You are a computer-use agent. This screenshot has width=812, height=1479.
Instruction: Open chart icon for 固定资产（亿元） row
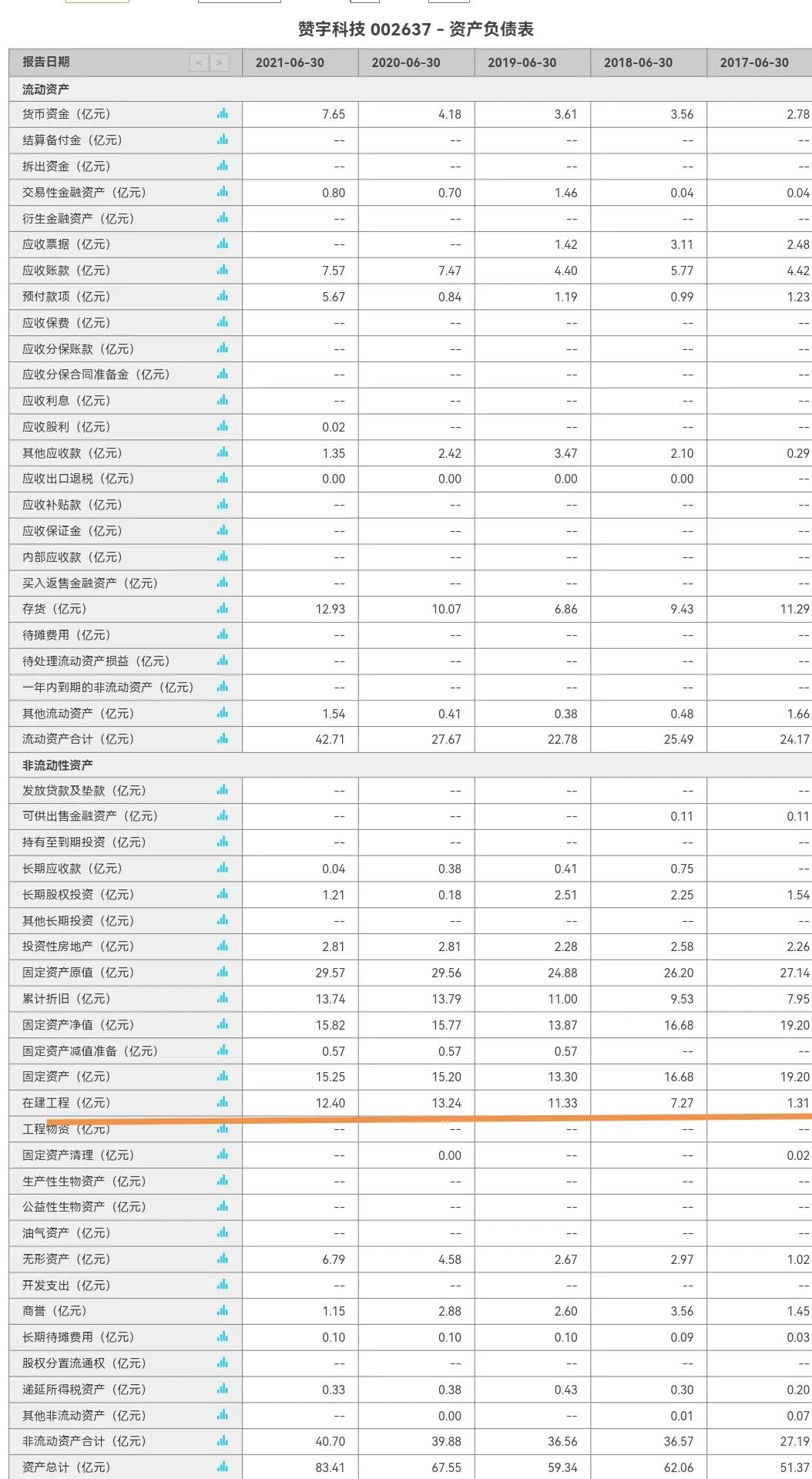223,1076
